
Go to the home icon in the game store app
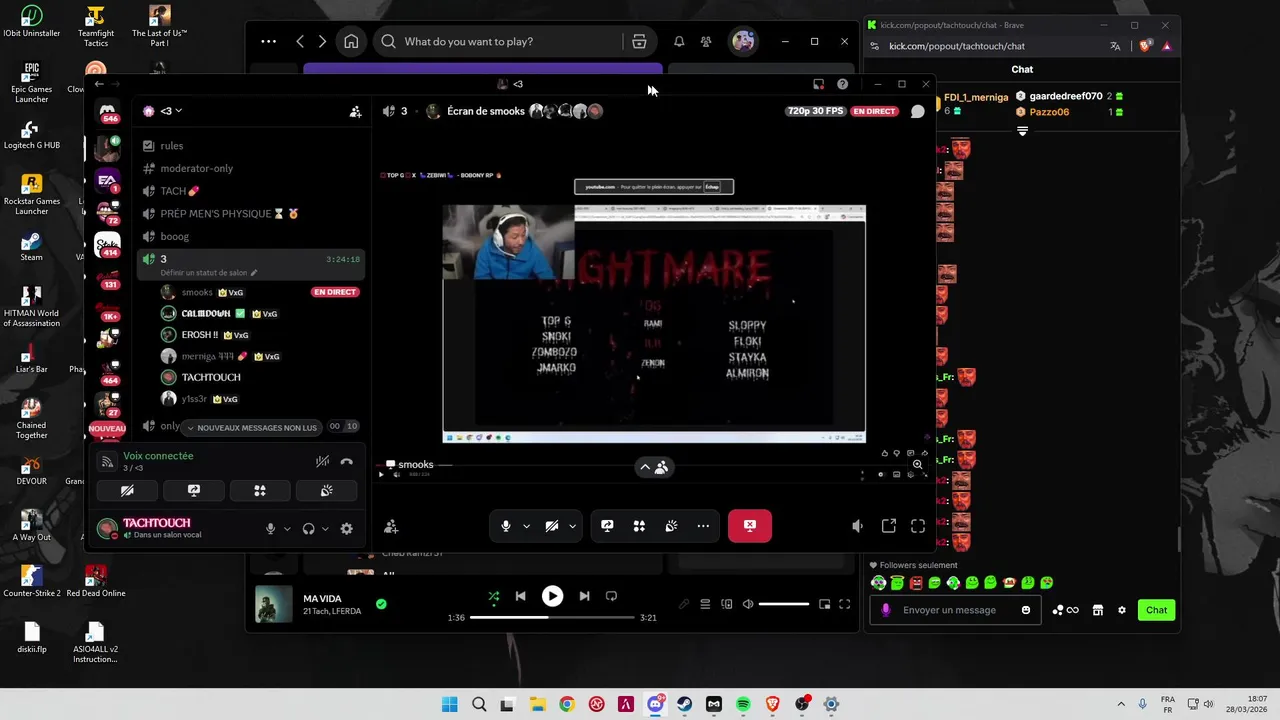351,42
